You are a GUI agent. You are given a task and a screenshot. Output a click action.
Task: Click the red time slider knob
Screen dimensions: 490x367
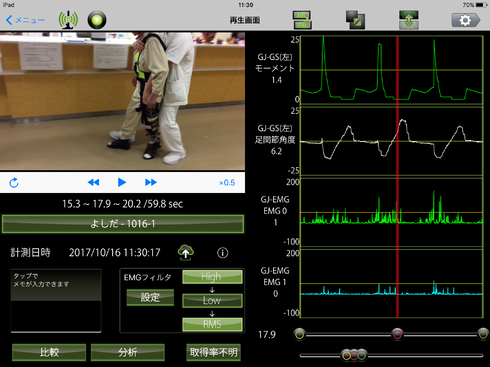point(397,334)
